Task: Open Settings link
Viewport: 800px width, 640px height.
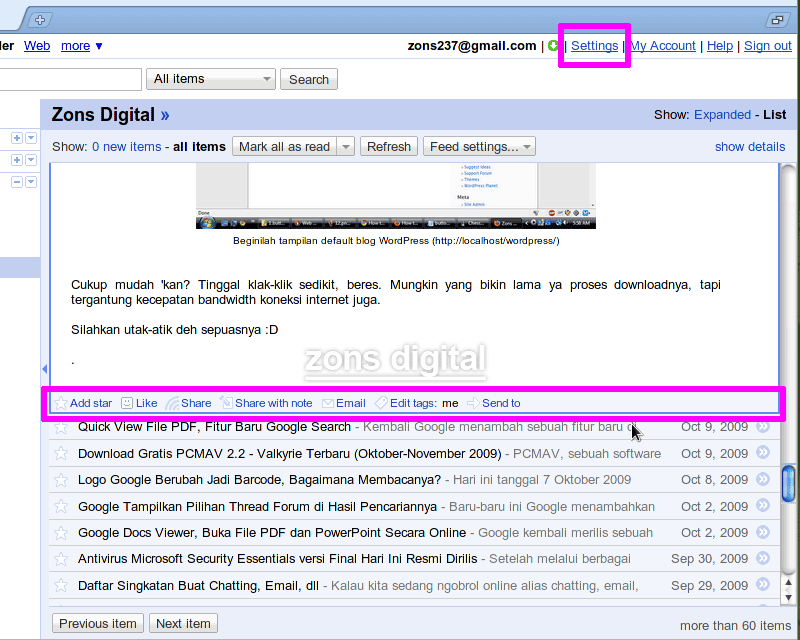Action: tap(594, 46)
